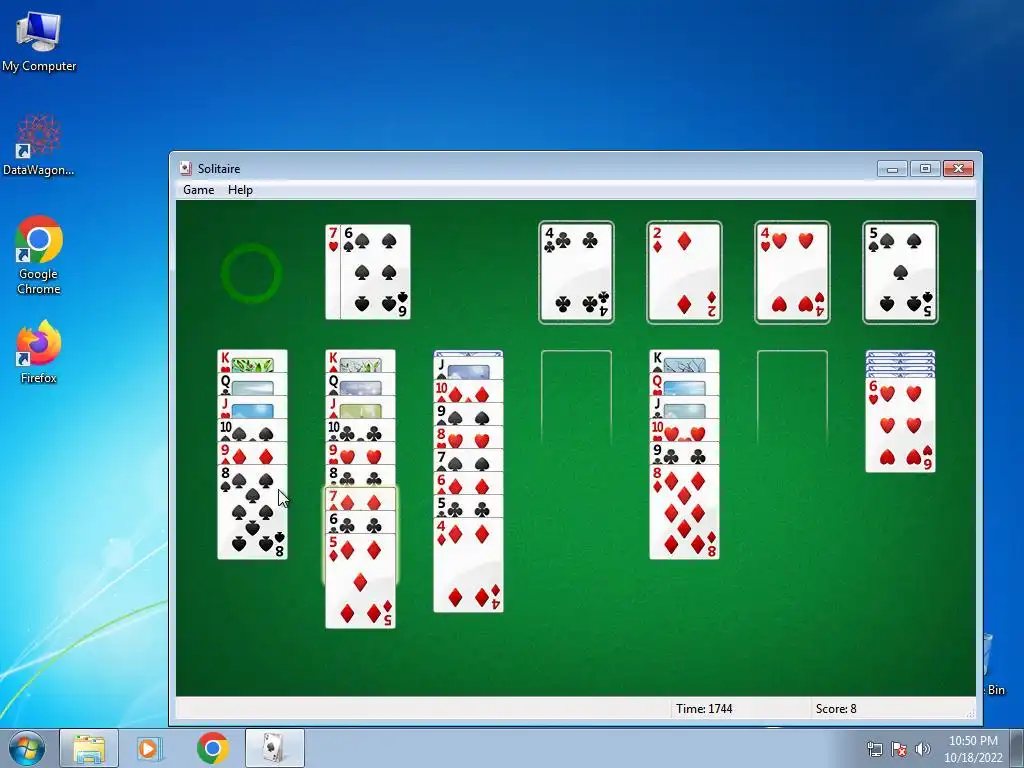
Task: Select the 9 of spades in third column
Action: [x=468, y=415]
